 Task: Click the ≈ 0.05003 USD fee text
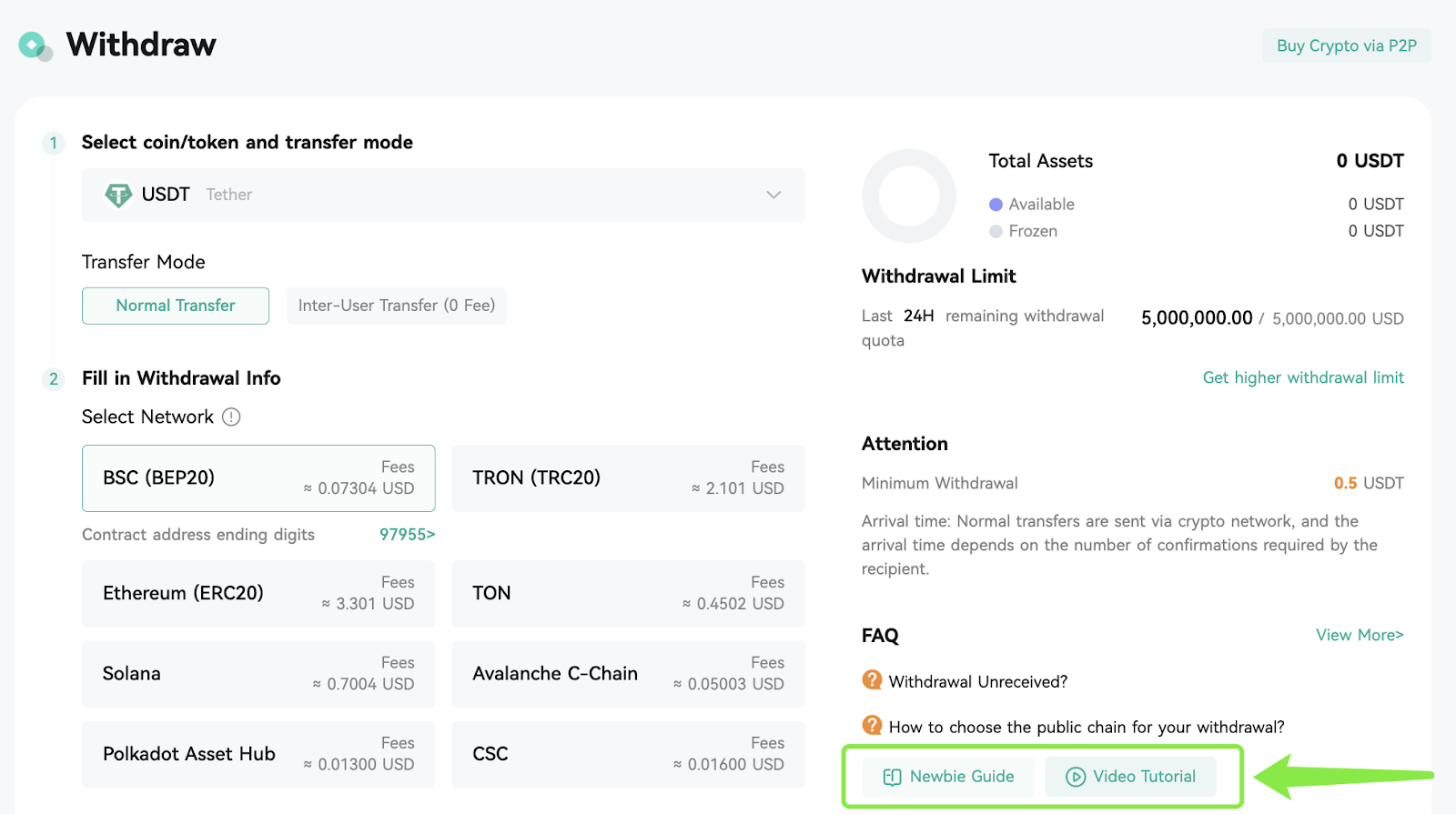(x=728, y=684)
